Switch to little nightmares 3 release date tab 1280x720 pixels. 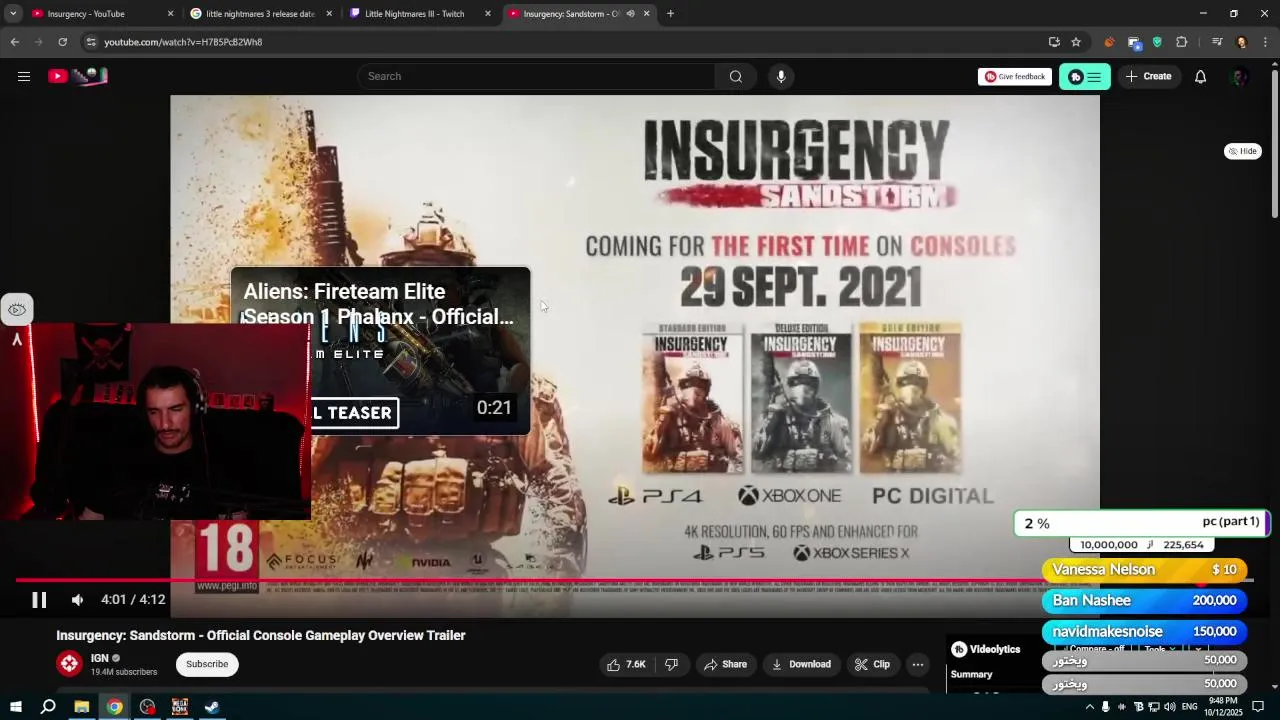260,14
